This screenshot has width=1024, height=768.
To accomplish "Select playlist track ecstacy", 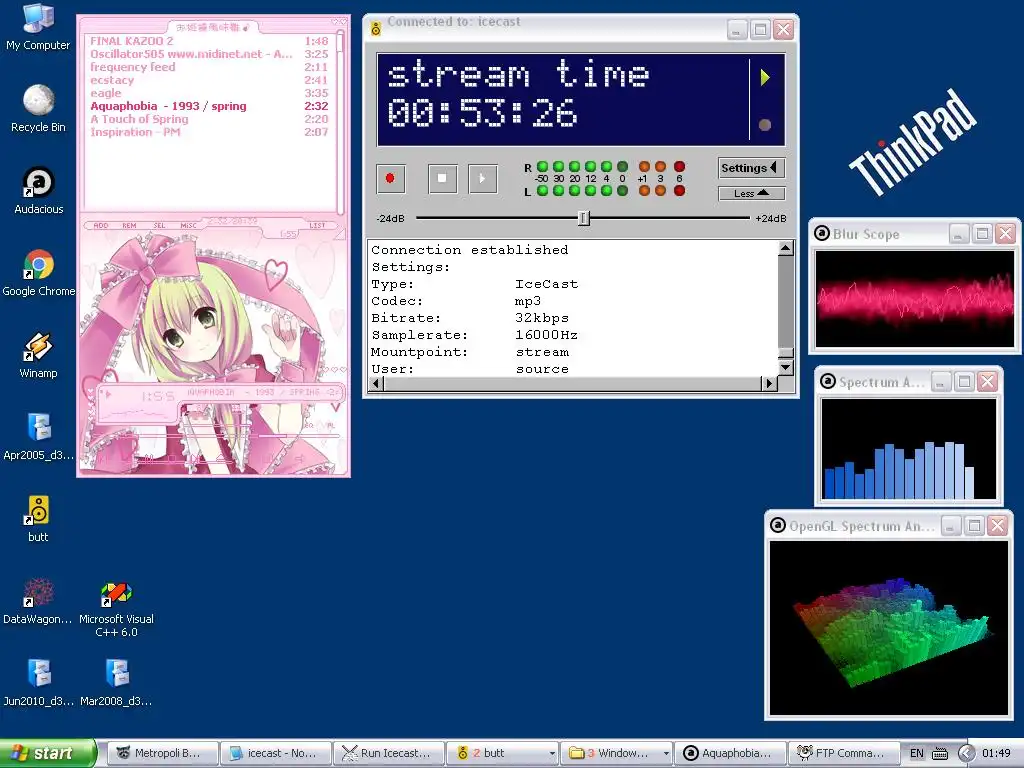I will (x=209, y=80).
